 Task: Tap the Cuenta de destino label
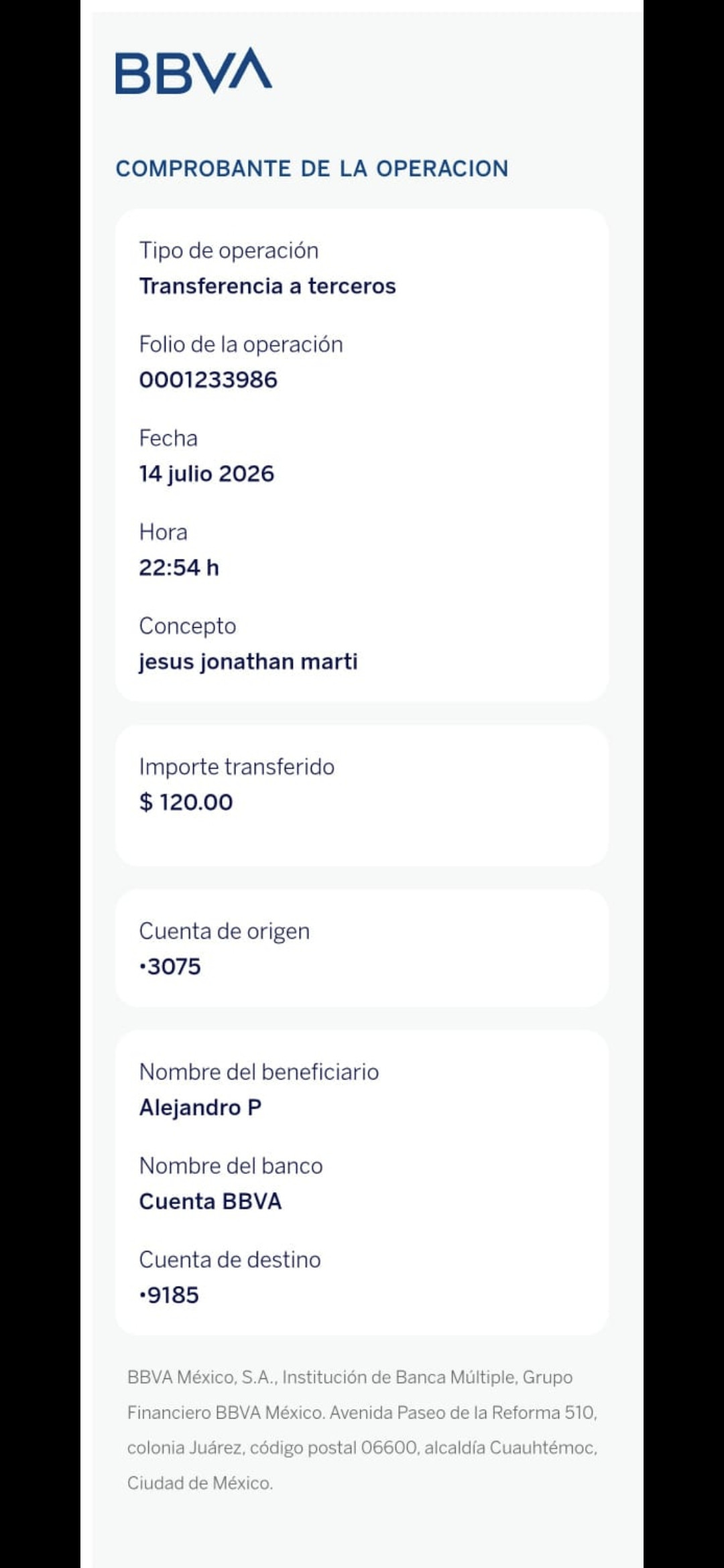click(x=230, y=1260)
